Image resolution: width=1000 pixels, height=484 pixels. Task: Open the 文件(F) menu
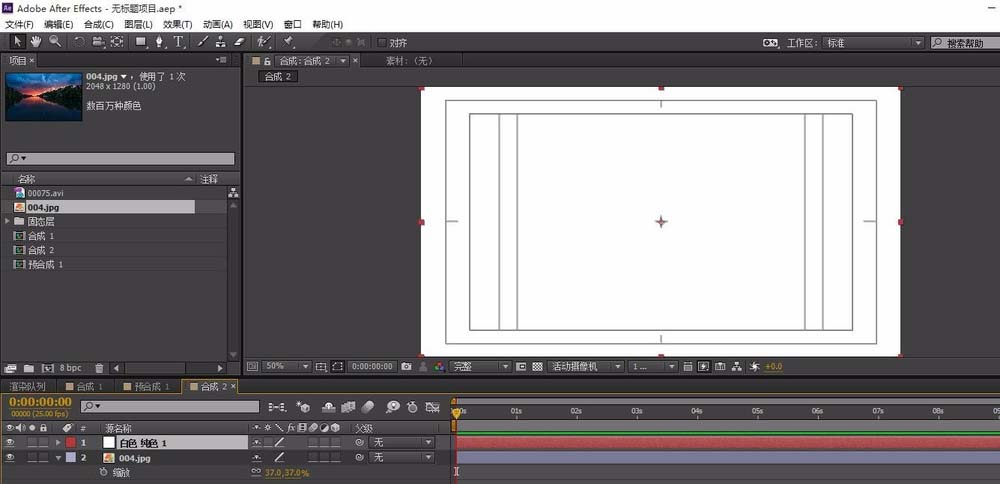19,24
